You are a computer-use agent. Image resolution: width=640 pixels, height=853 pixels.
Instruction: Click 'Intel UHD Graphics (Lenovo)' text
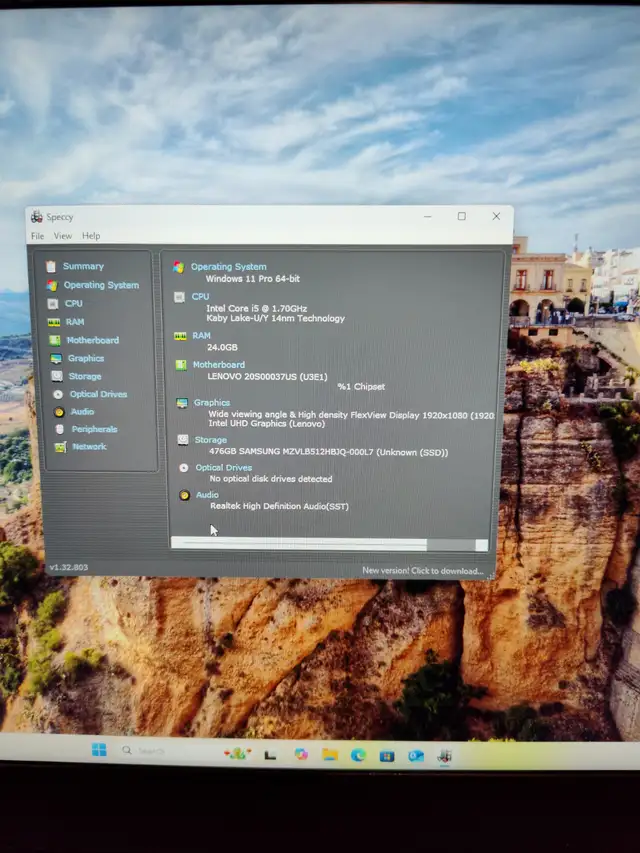point(267,423)
